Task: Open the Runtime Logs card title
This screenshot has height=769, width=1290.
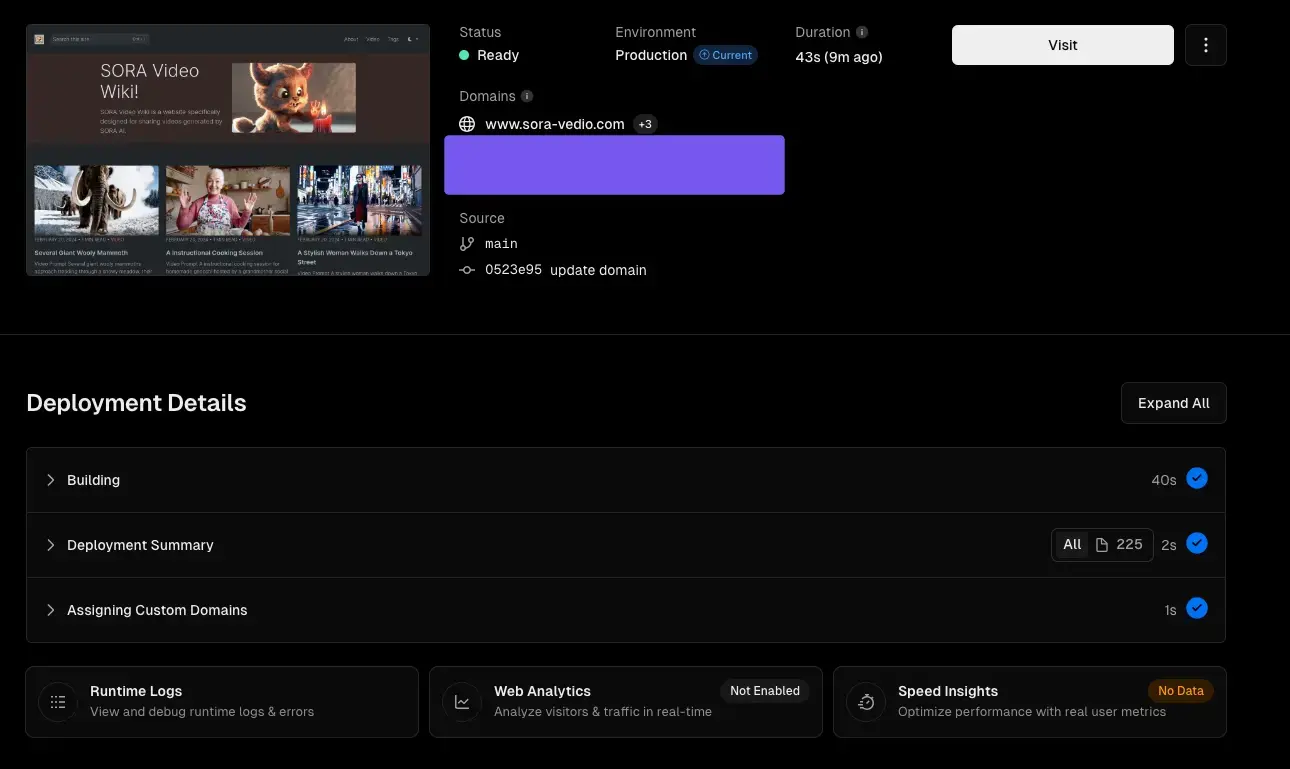Action: (136, 691)
